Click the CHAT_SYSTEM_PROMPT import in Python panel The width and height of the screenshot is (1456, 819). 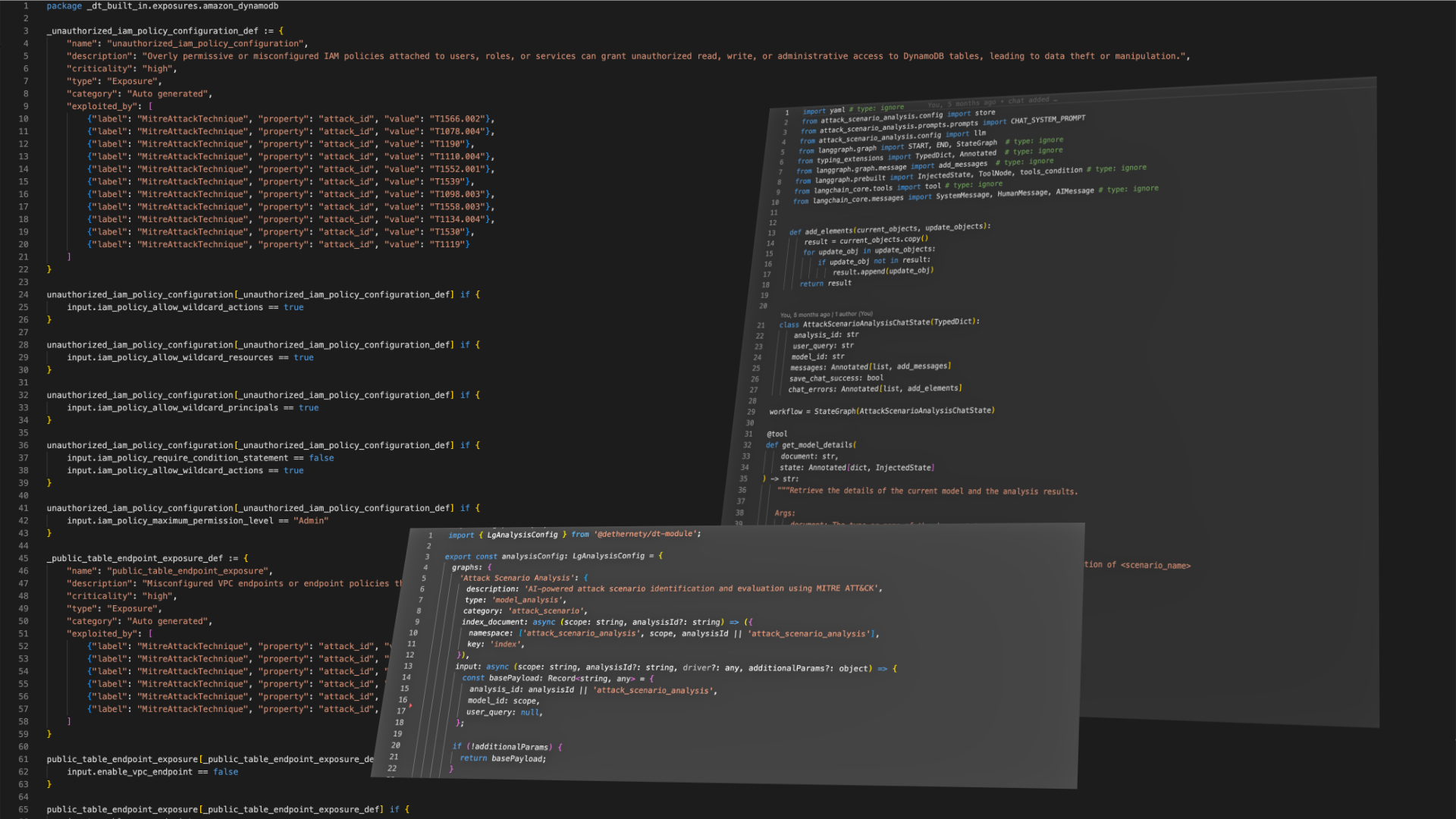tap(1047, 119)
